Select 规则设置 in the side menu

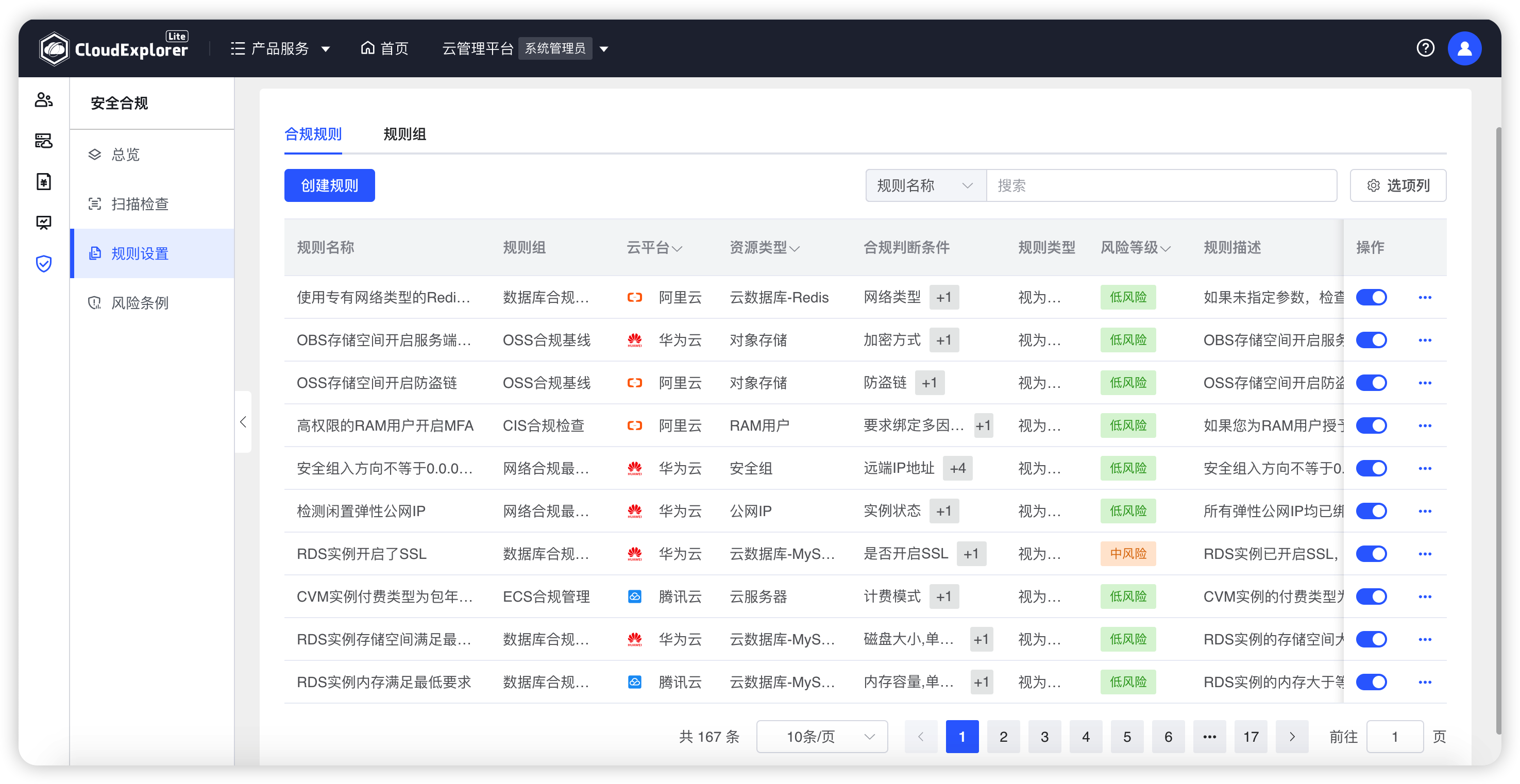[152, 253]
